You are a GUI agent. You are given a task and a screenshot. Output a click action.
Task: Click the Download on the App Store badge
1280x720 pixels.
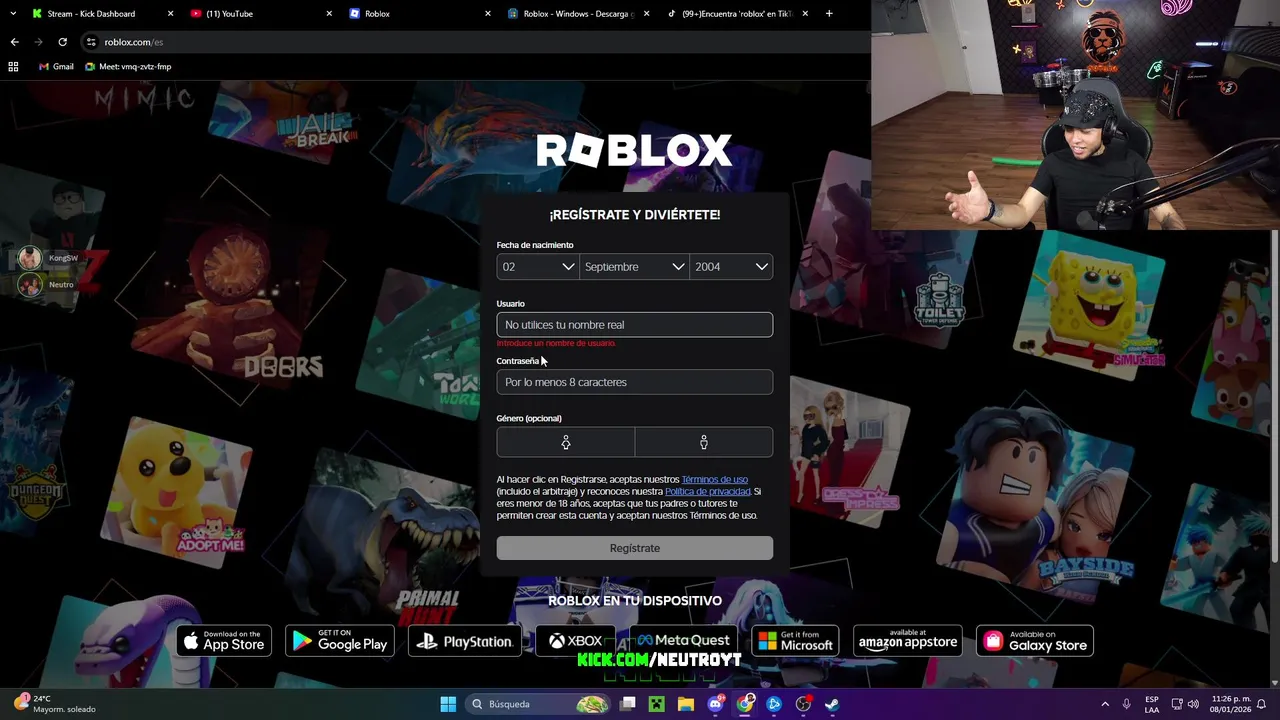[224, 641]
